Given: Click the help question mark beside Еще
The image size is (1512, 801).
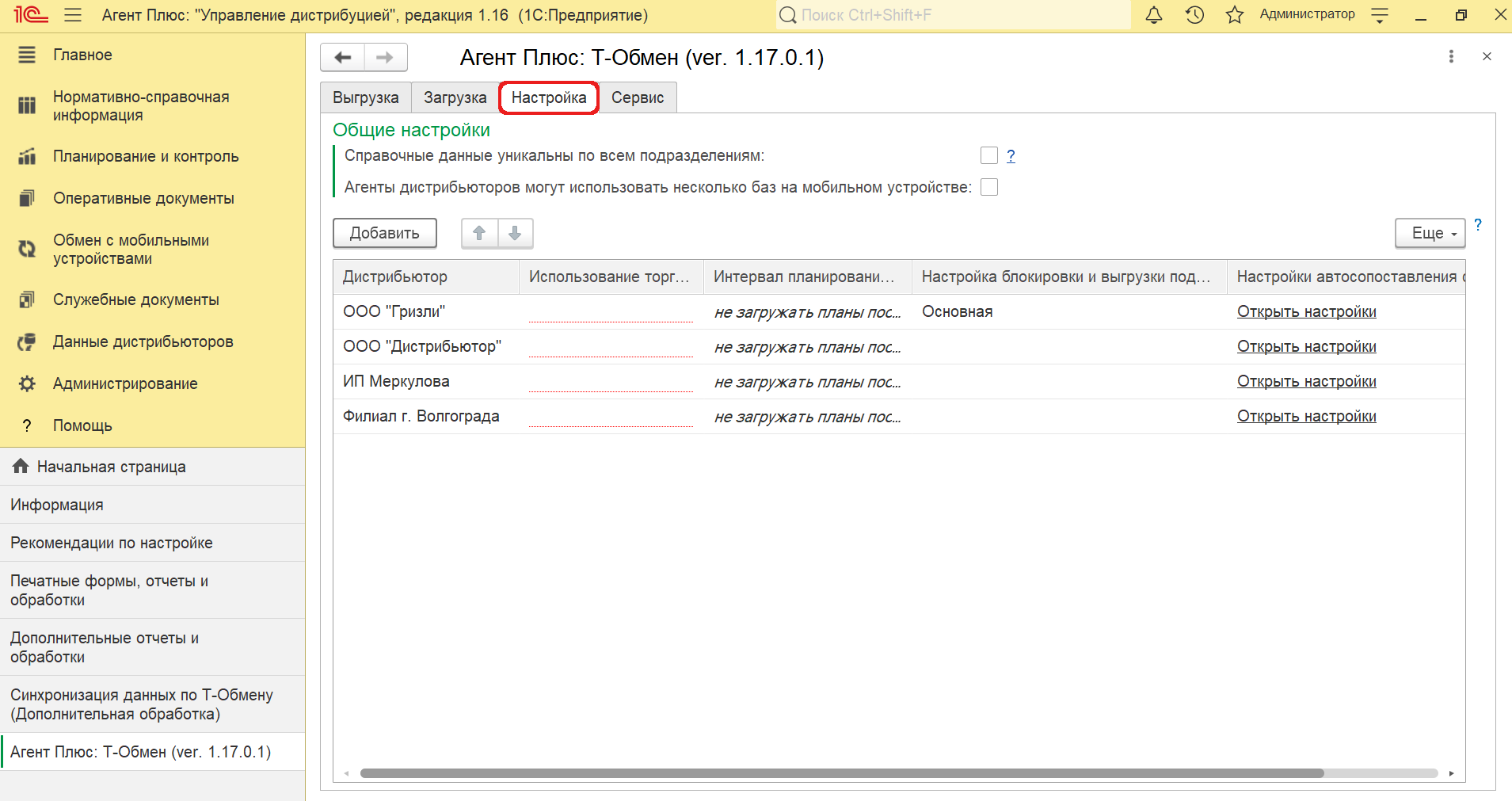Looking at the screenshot, I should click(x=1478, y=225).
